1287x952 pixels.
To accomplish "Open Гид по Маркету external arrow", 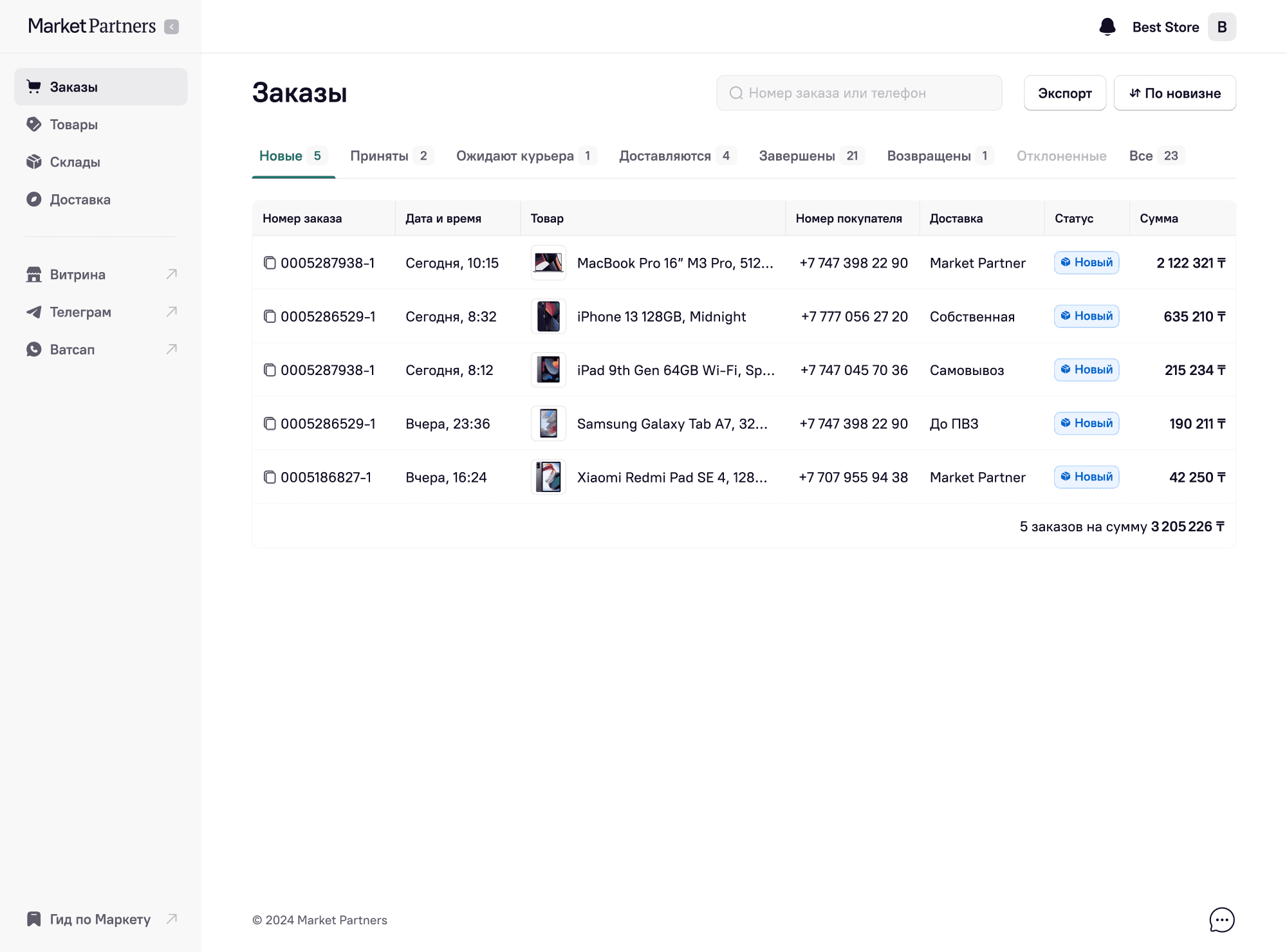I will 172,919.
